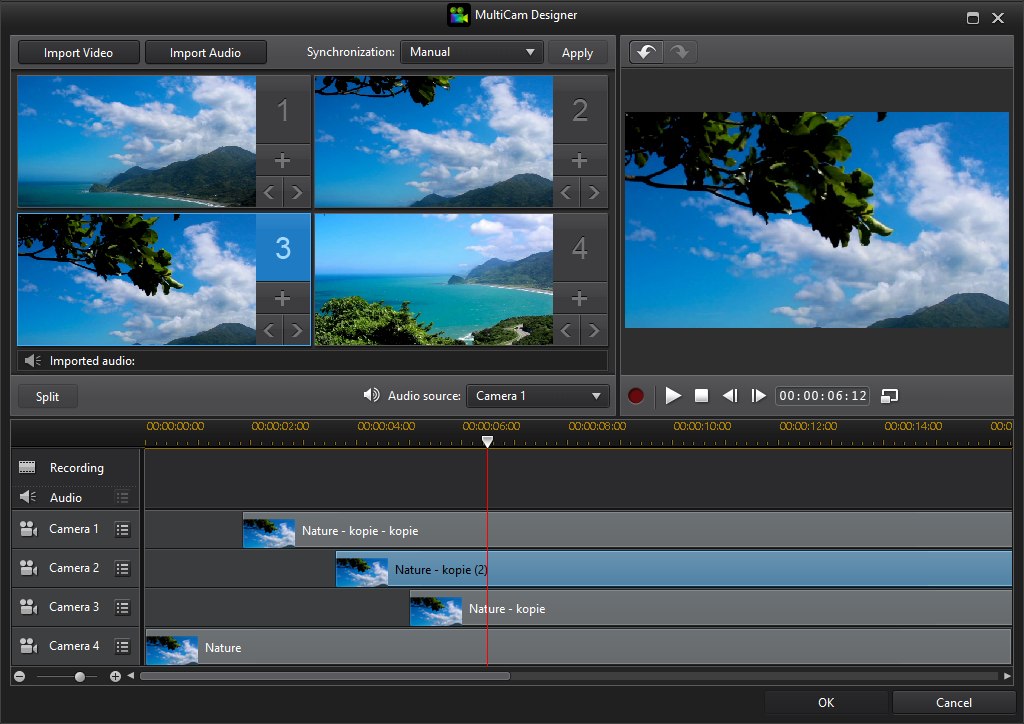Zoom in timeline with plus icon

[115, 677]
